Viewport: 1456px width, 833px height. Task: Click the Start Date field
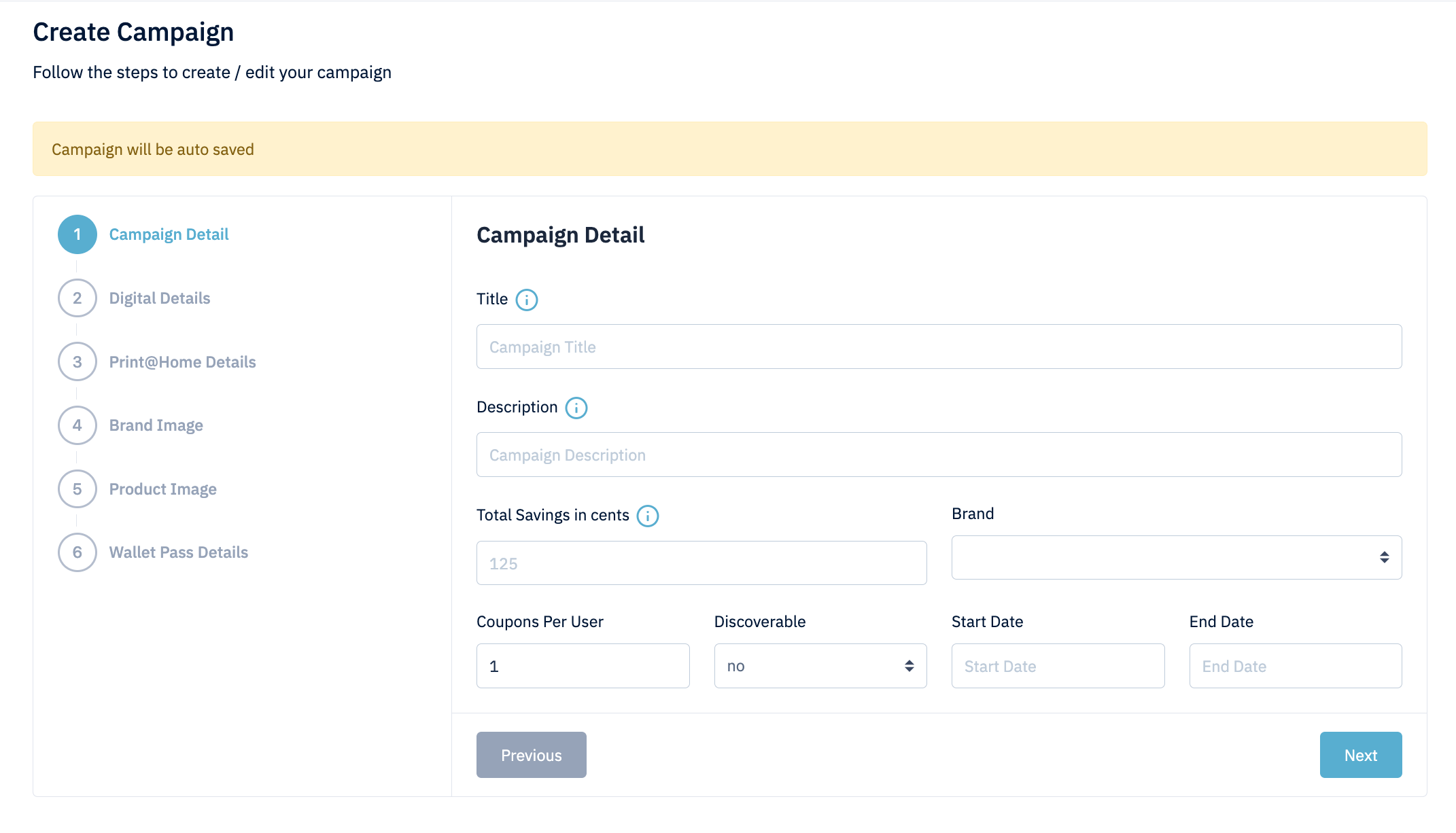point(1057,666)
